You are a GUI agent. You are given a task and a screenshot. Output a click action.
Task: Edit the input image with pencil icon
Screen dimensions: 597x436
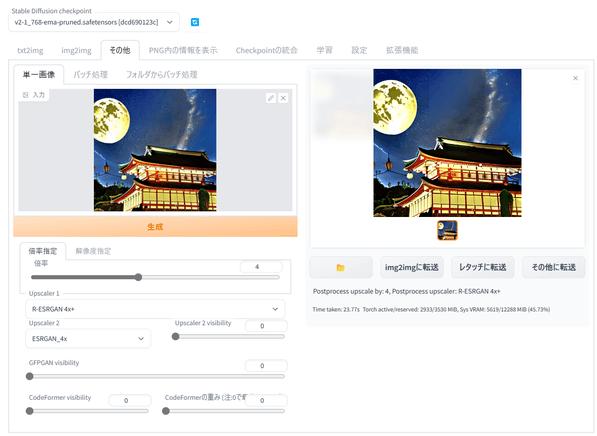click(x=271, y=98)
